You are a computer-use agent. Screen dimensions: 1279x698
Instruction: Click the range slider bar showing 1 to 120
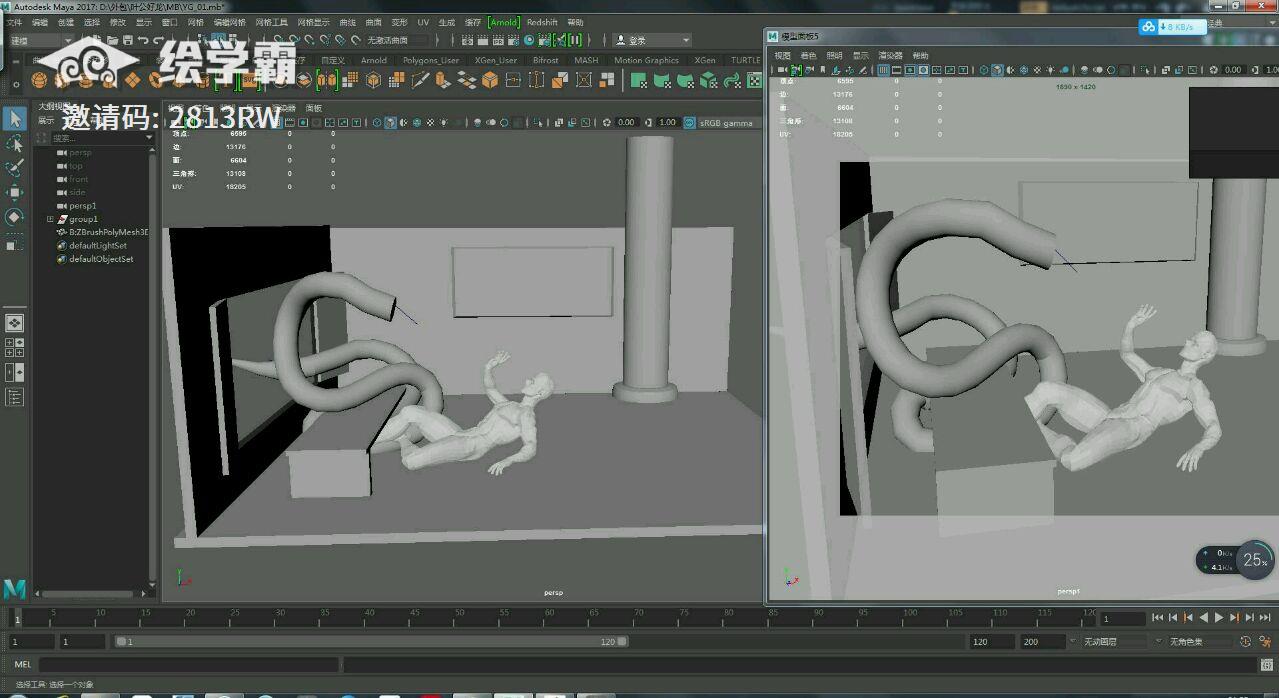372,642
